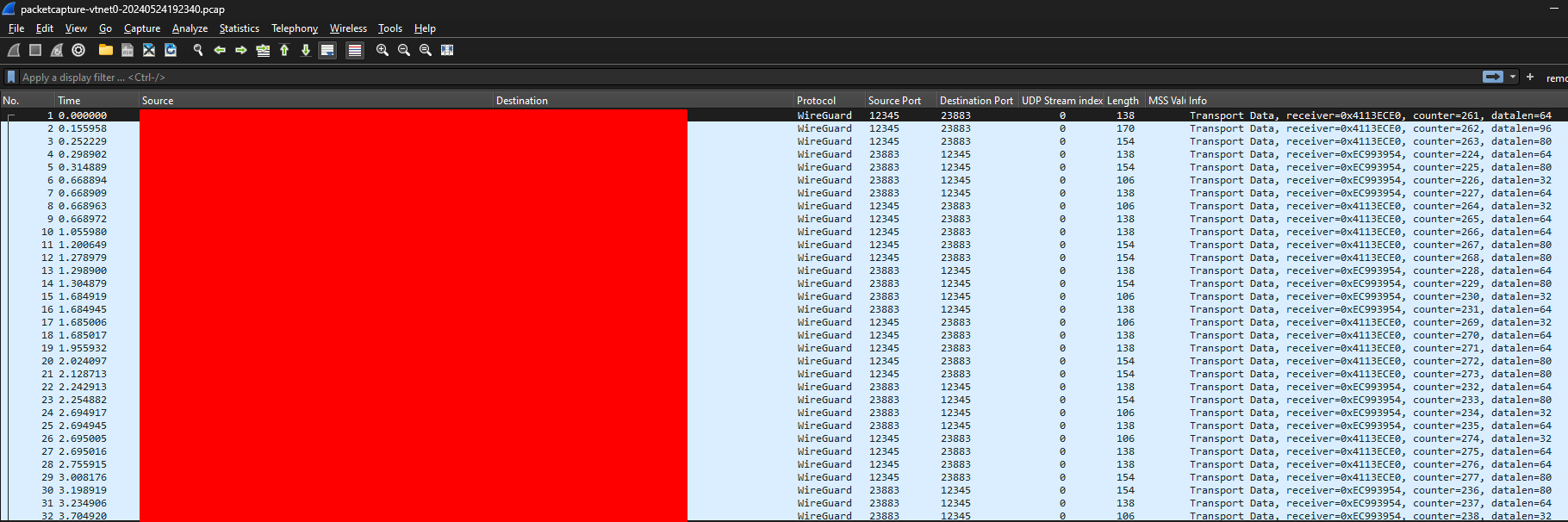Start capturing packets with shark fin icon
The height and width of the screenshot is (522, 1568).
[14, 51]
